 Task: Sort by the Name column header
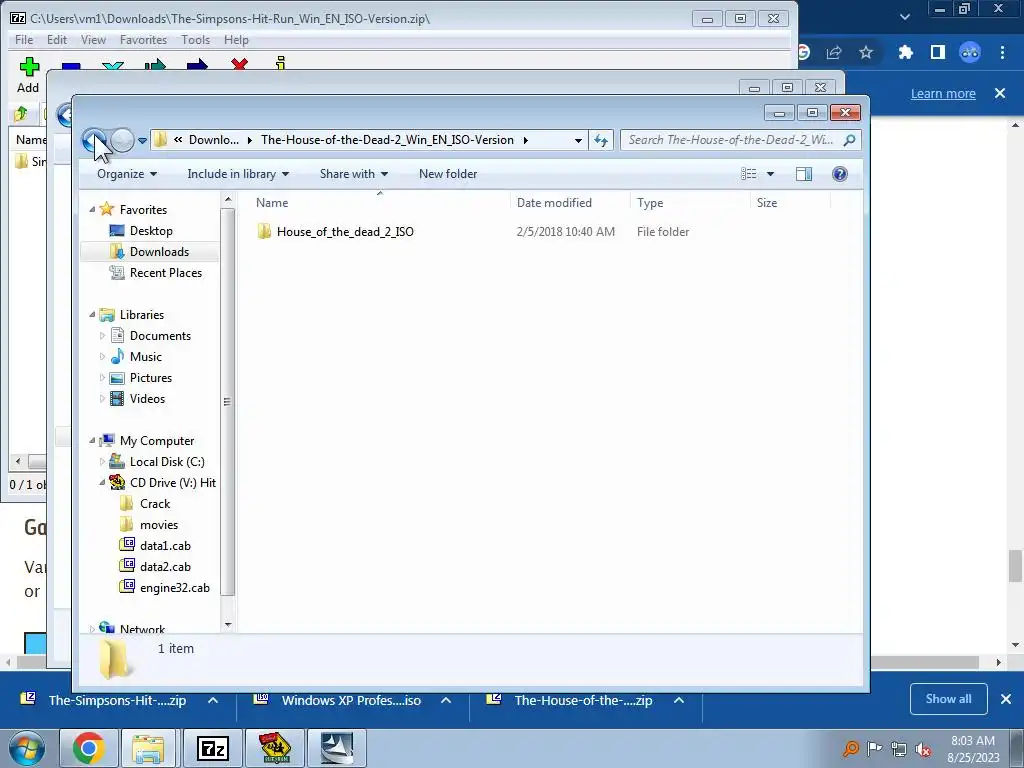tap(380, 203)
